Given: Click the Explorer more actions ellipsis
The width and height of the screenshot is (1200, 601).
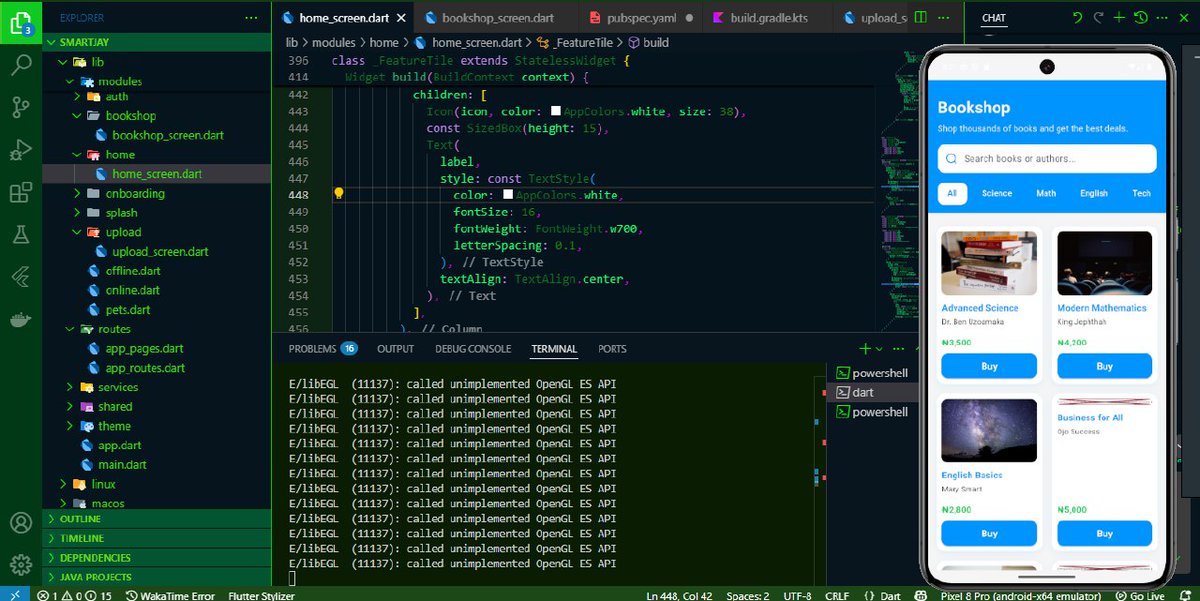Looking at the screenshot, I should [x=251, y=18].
